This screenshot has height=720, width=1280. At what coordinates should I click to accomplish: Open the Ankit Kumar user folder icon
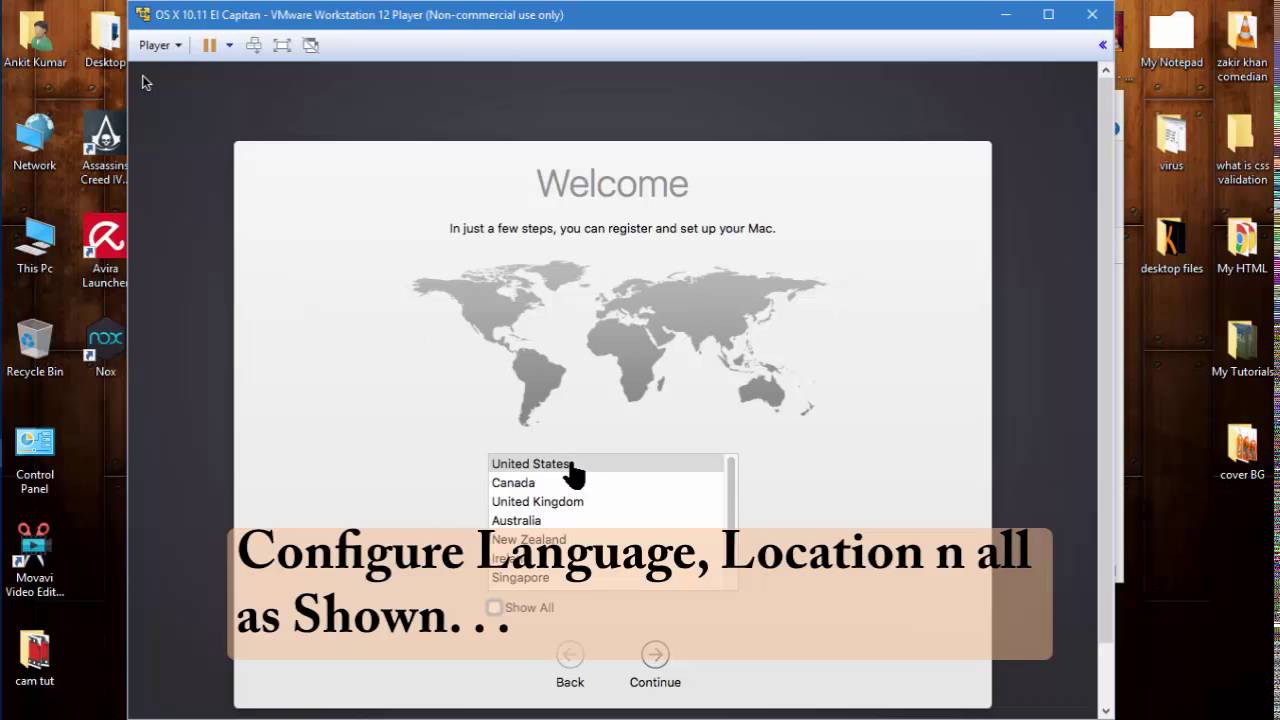point(35,40)
